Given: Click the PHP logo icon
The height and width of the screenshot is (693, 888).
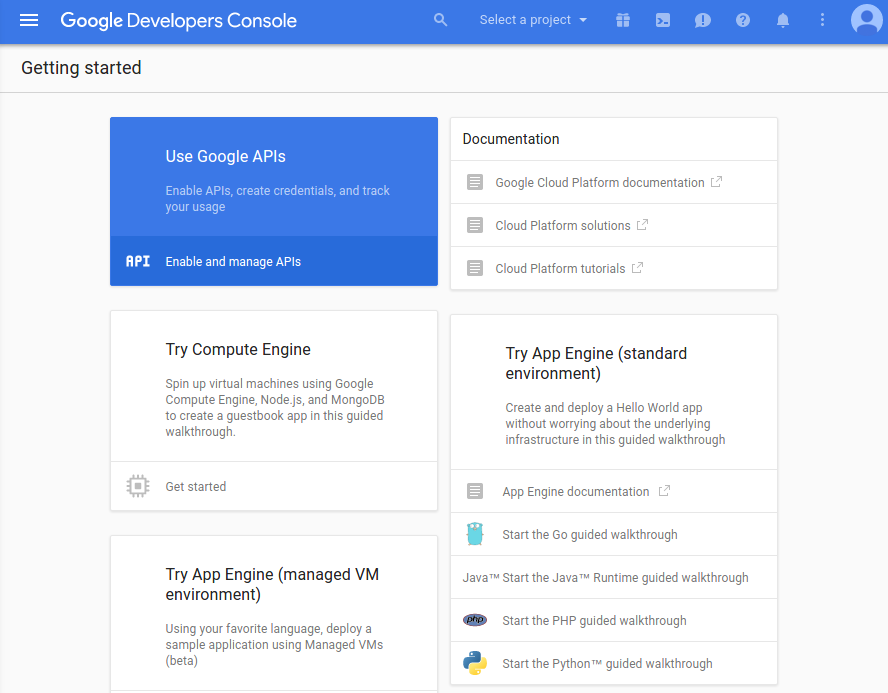Looking at the screenshot, I should [x=475, y=620].
